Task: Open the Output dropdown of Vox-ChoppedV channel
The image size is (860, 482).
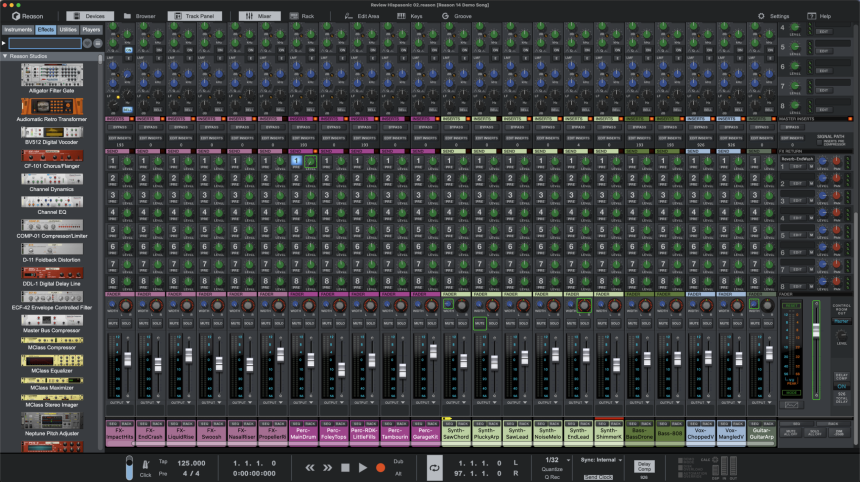Action: pyautogui.click(x=700, y=402)
